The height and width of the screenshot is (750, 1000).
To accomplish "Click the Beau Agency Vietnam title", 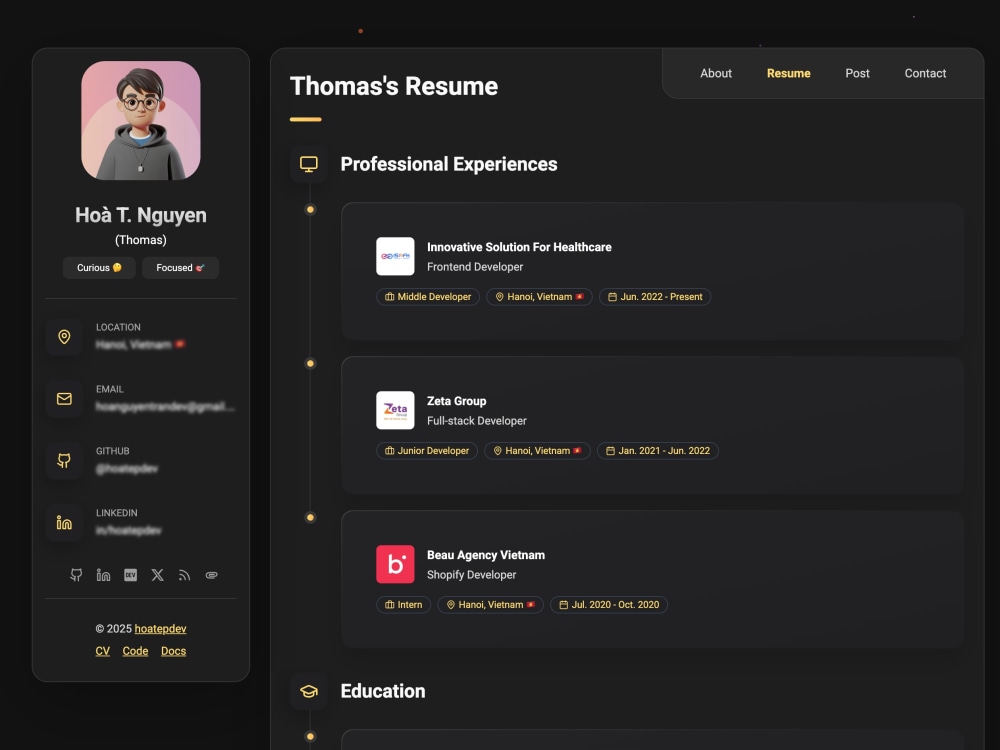I will click(x=486, y=555).
